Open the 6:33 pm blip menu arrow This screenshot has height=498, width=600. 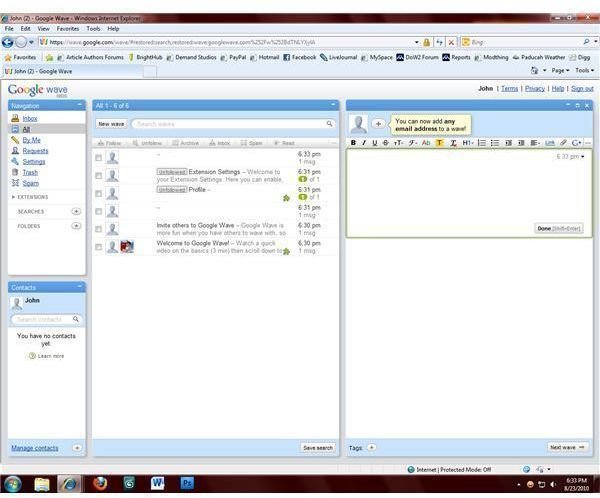[x=583, y=157]
